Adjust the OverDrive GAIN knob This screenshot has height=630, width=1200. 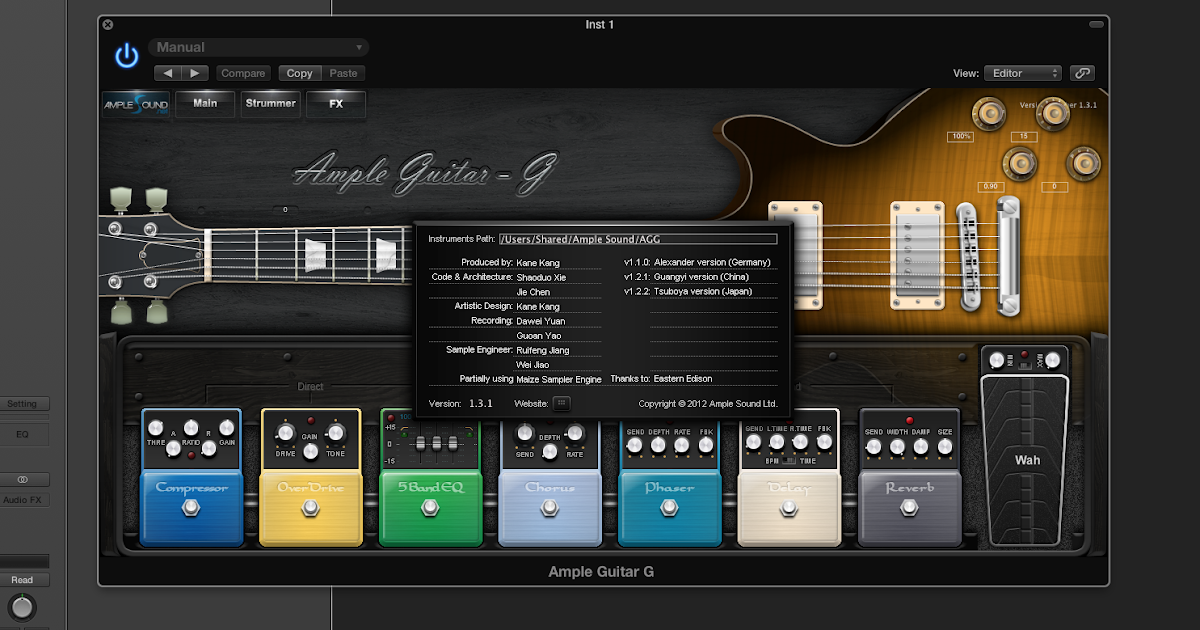(311, 452)
